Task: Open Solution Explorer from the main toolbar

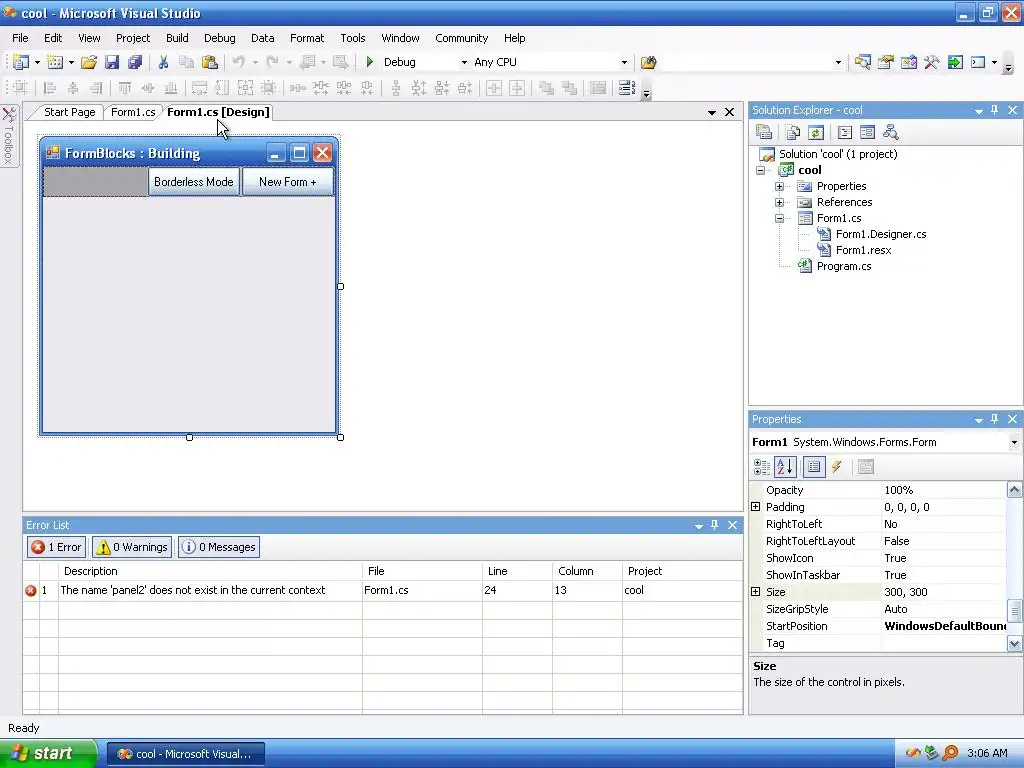Action: pos(863,62)
